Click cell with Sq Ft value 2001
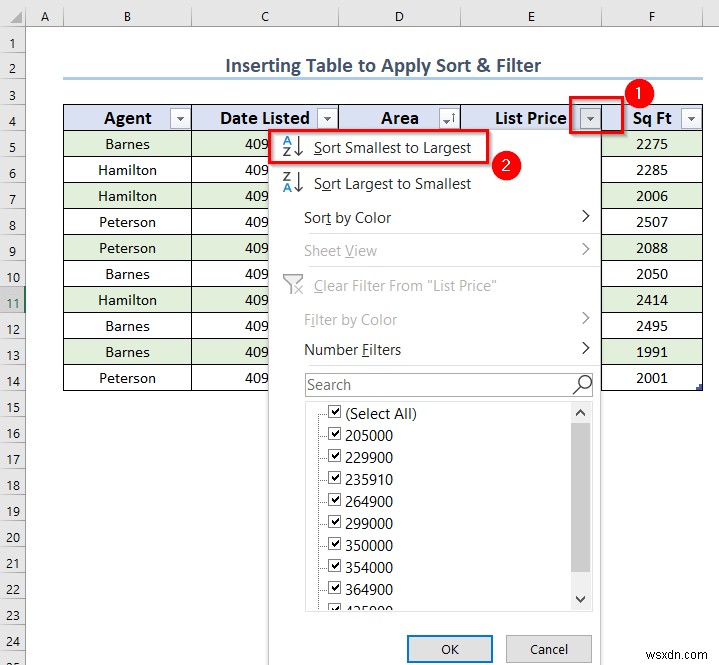The image size is (719, 665). tap(652, 378)
